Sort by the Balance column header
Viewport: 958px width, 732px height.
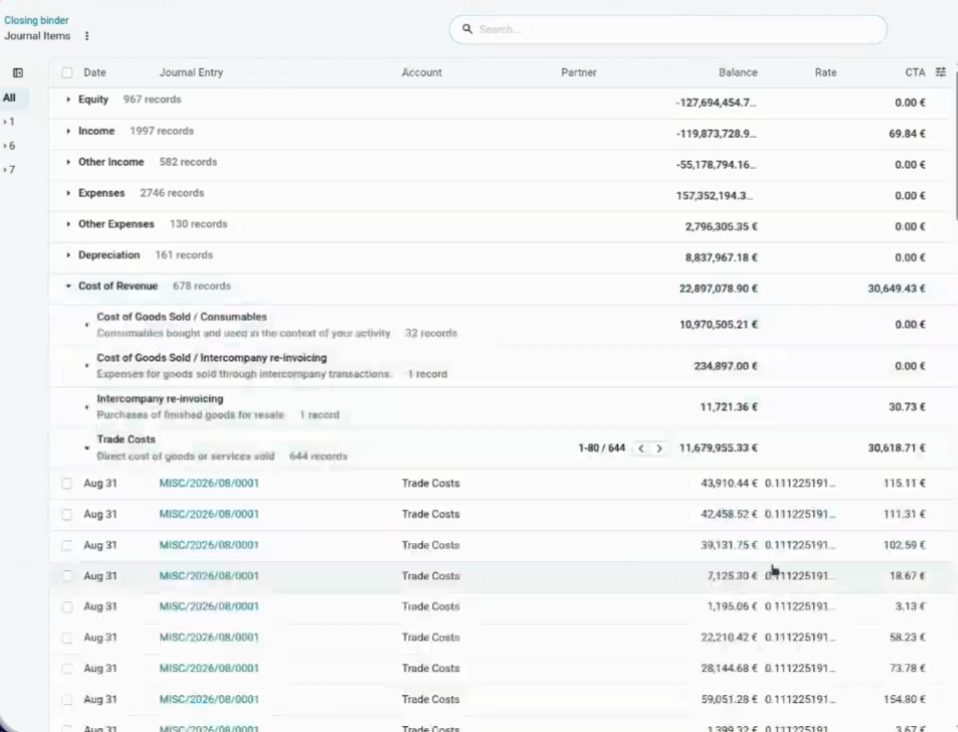(x=738, y=73)
